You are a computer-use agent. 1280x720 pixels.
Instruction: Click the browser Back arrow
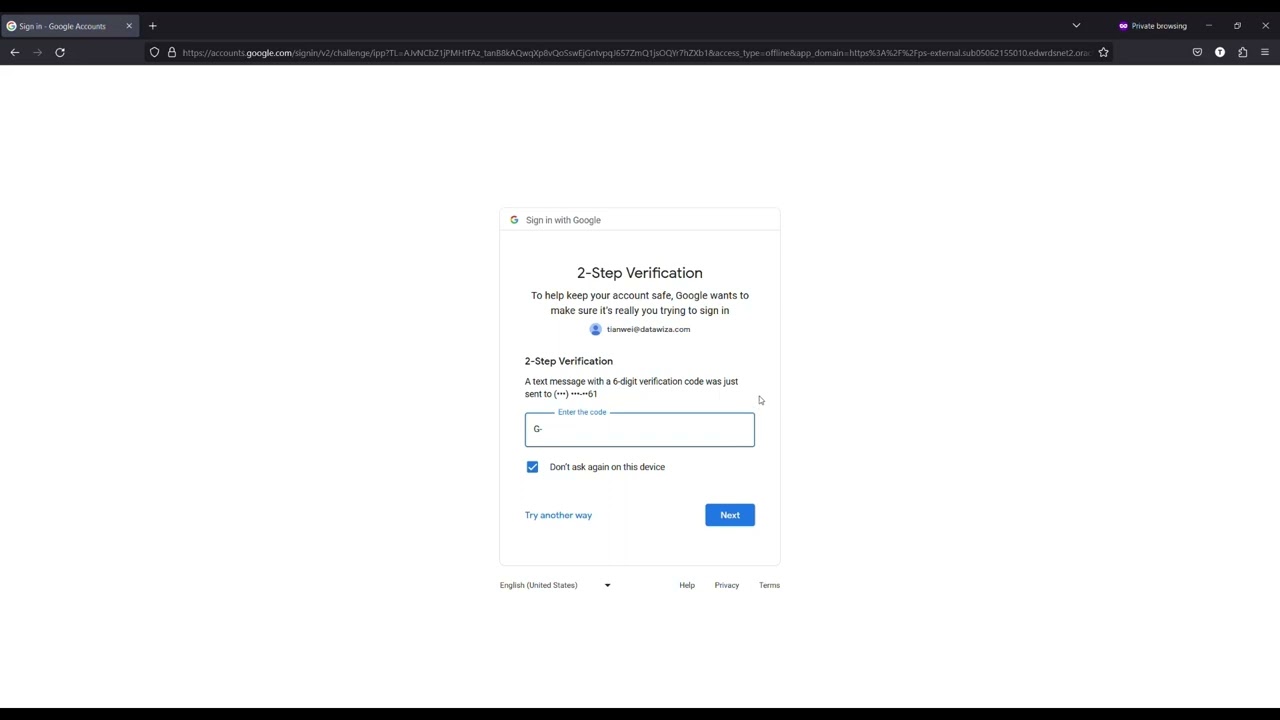pos(14,52)
